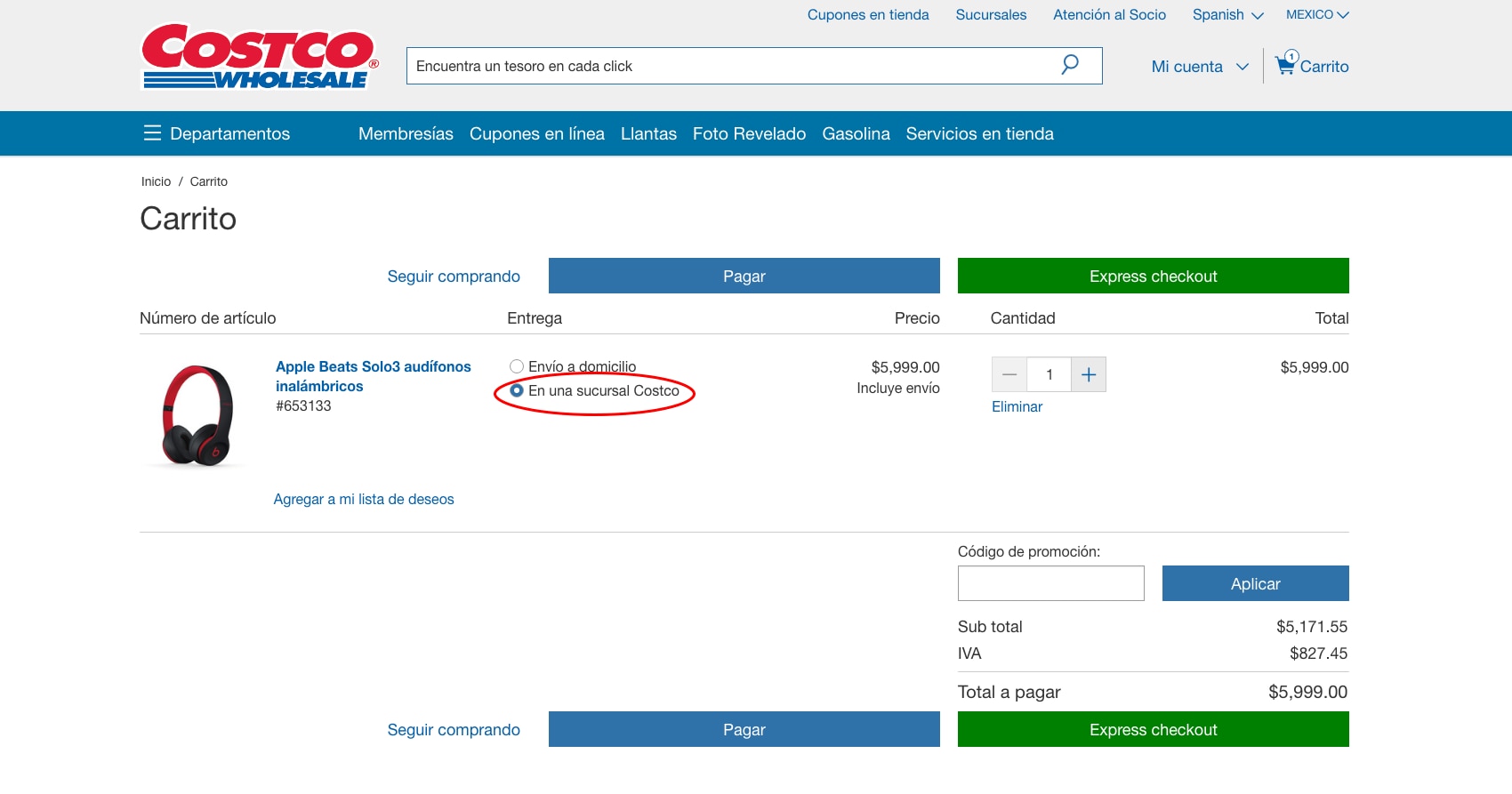The height and width of the screenshot is (794, 1512).
Task: Click the top Pagar button
Action: 744,276
